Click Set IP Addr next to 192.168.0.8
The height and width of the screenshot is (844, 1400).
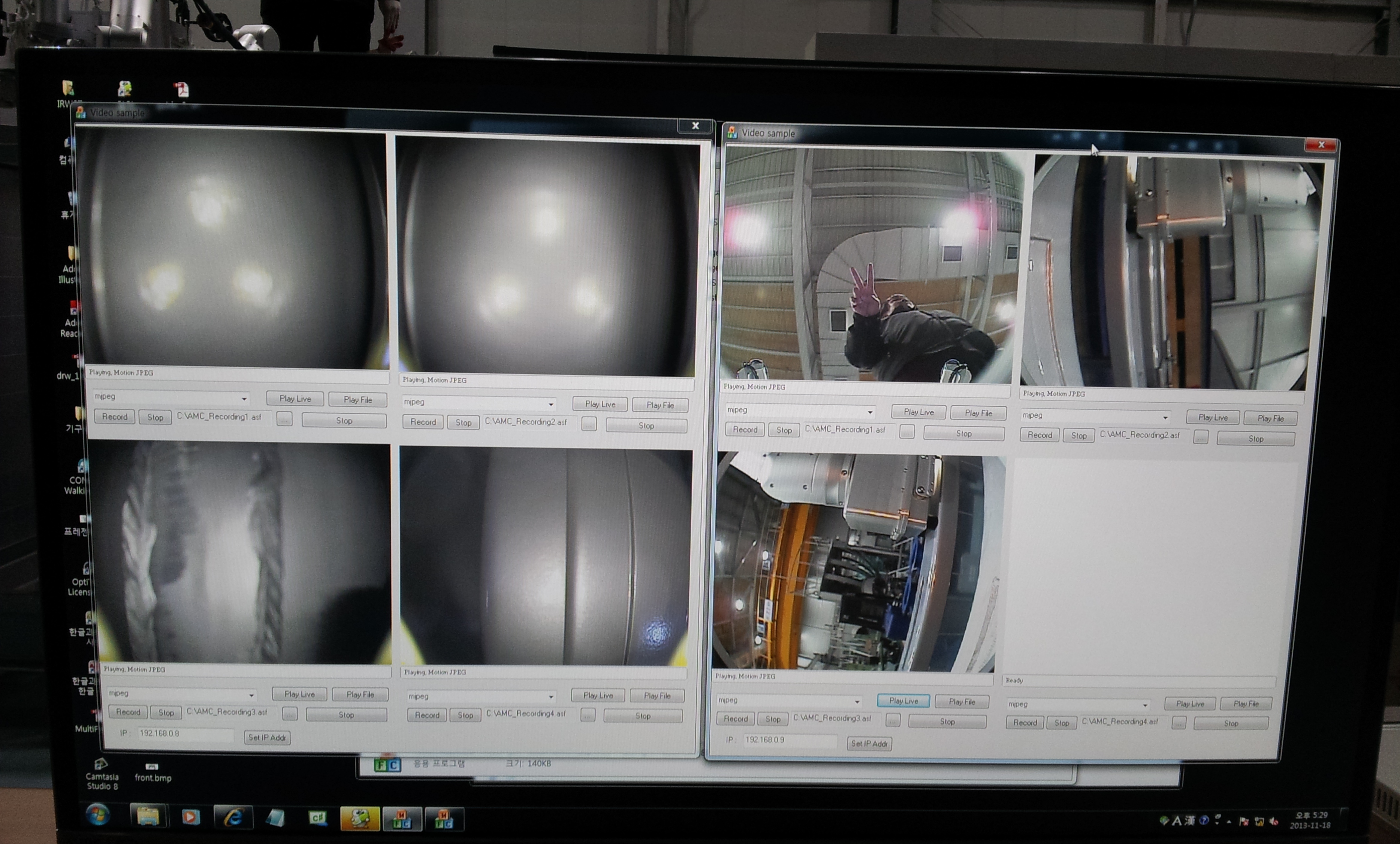point(267,737)
